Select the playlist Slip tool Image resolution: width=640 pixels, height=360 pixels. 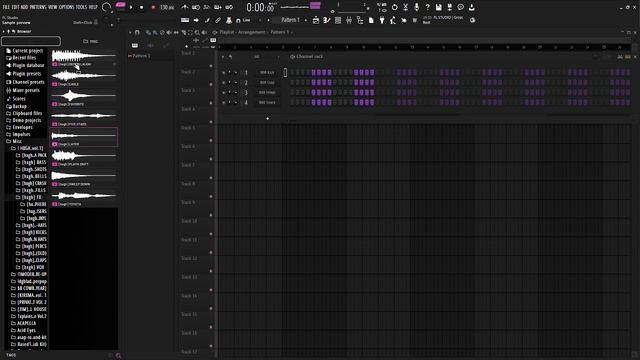coord(176,32)
